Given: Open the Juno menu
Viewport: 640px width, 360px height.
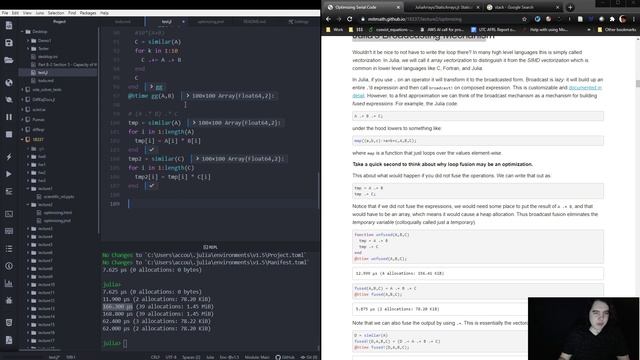Looking at the screenshot, I should [x=40, y=13].
